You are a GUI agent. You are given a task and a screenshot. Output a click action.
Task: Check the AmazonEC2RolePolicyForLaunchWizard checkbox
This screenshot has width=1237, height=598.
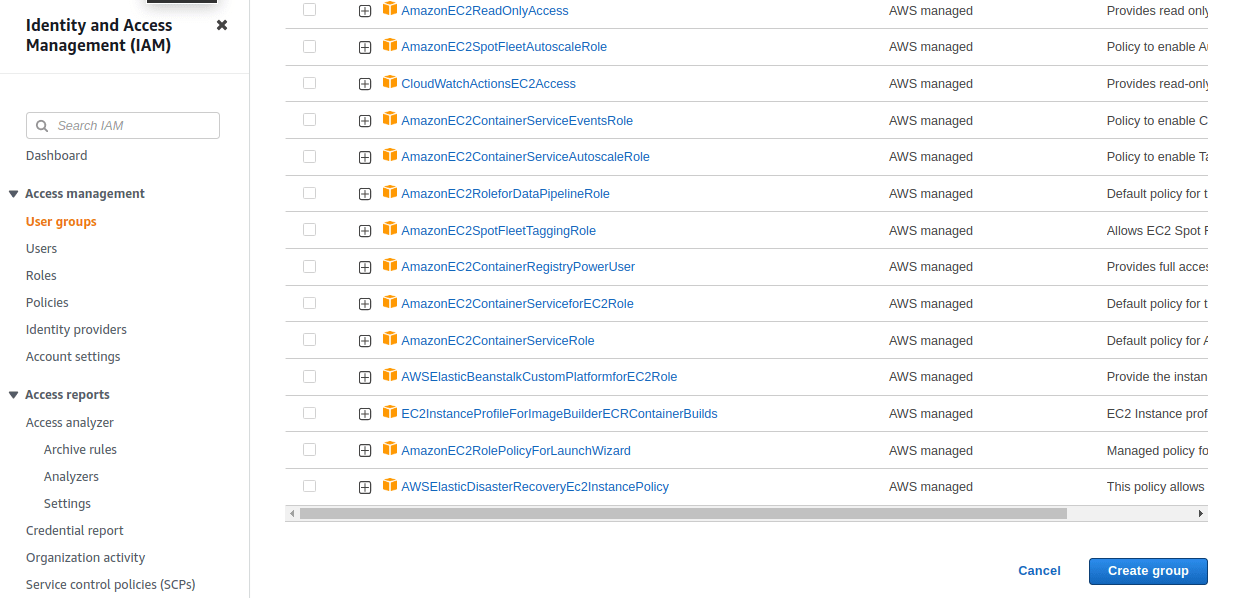pos(309,450)
